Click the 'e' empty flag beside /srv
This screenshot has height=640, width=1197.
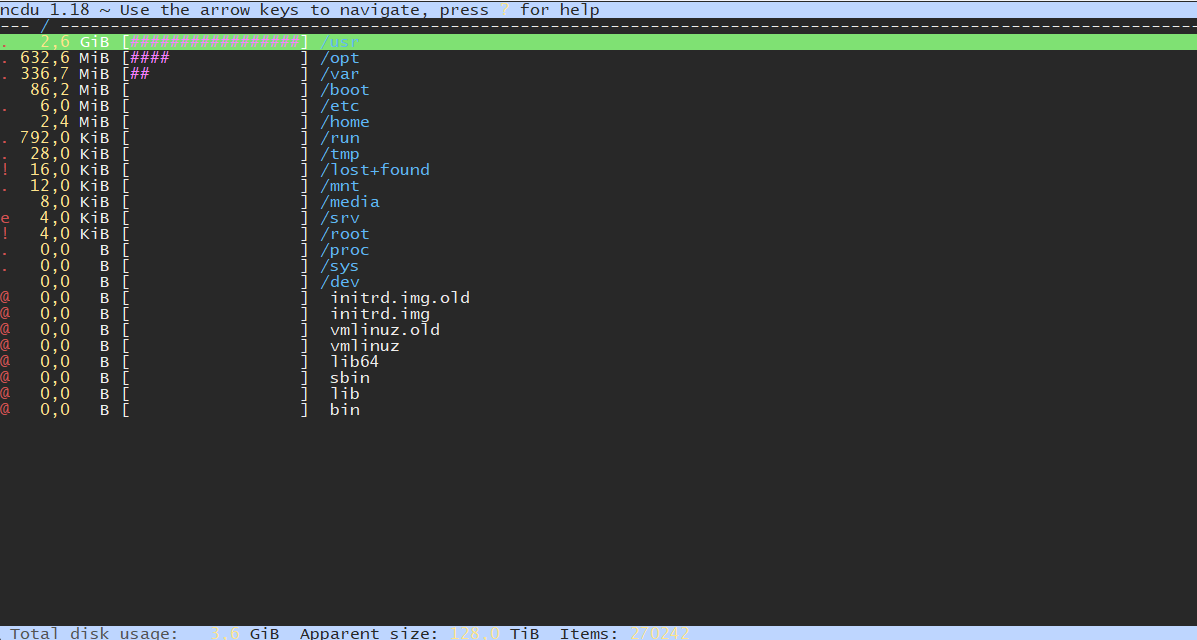[x=5, y=218]
